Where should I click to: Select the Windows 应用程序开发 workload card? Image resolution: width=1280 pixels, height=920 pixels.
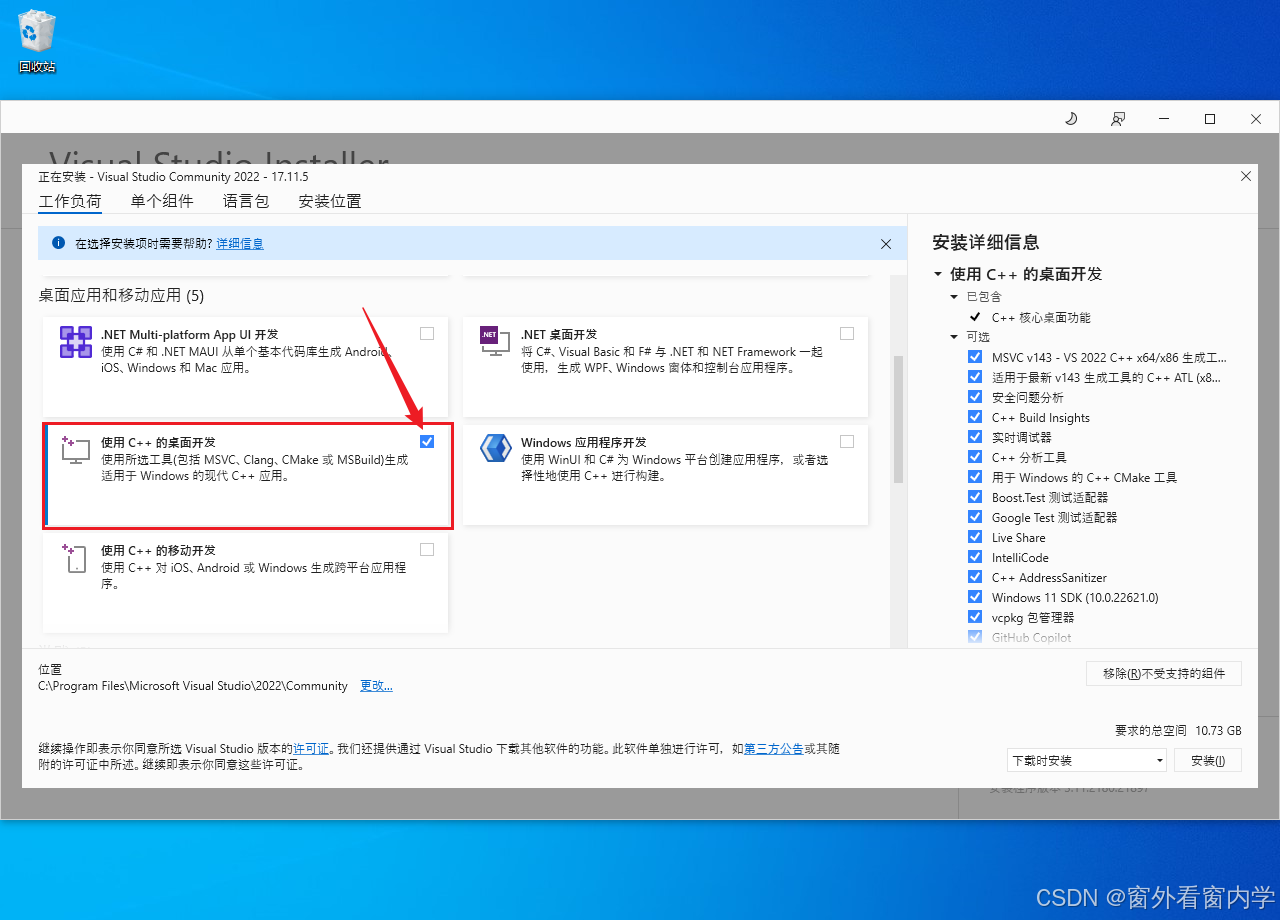[665, 475]
